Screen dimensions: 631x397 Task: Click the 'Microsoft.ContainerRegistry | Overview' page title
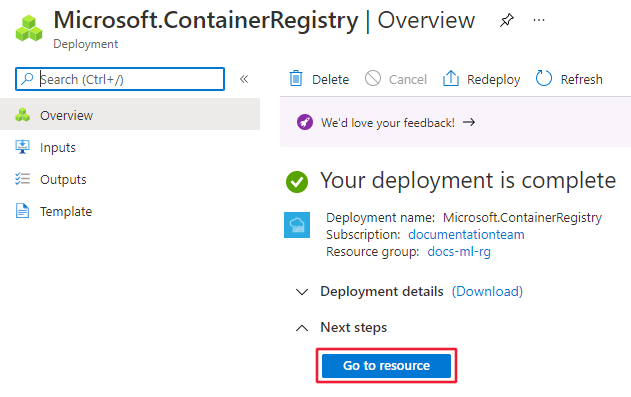[x=264, y=20]
